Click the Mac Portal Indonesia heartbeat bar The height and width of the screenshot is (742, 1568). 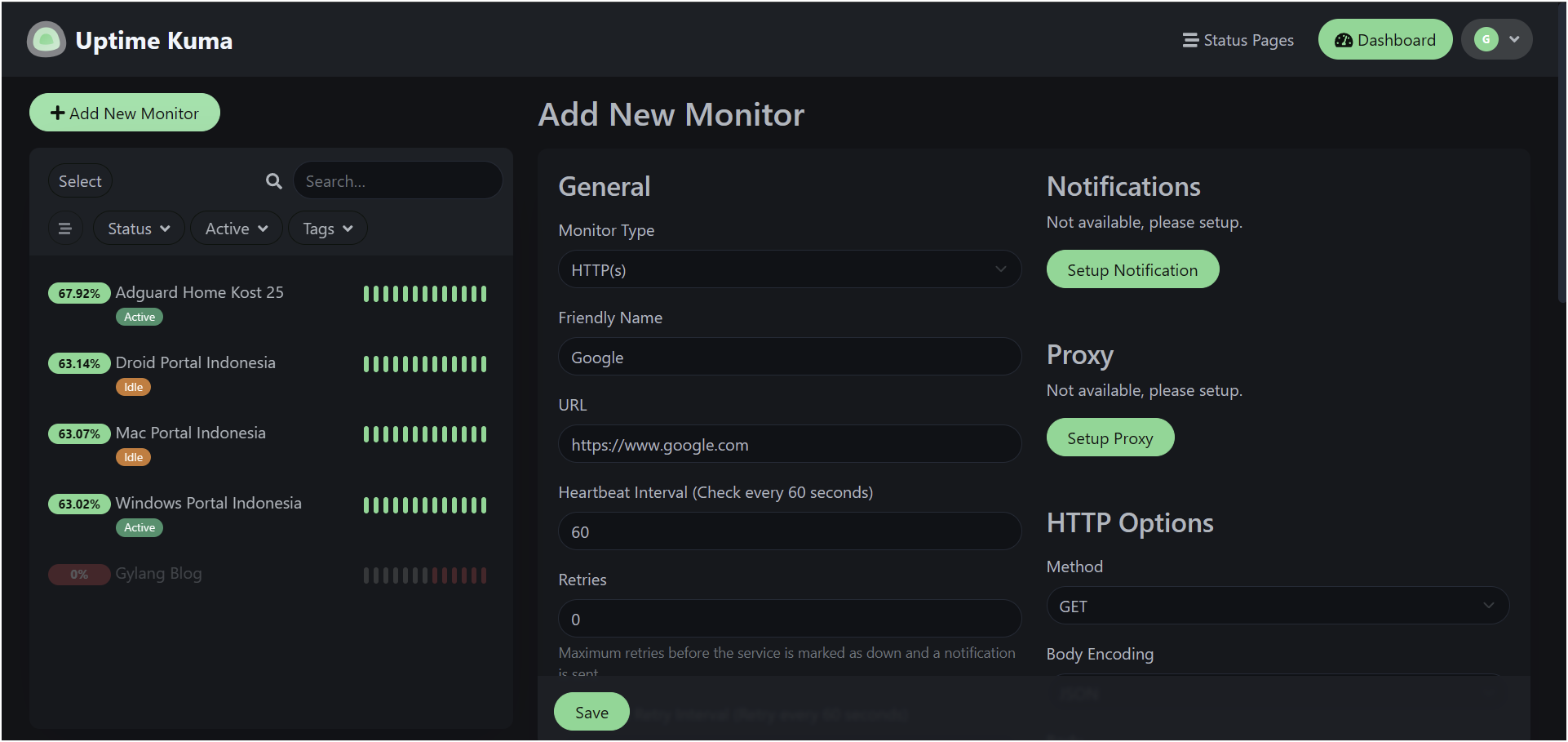click(425, 434)
